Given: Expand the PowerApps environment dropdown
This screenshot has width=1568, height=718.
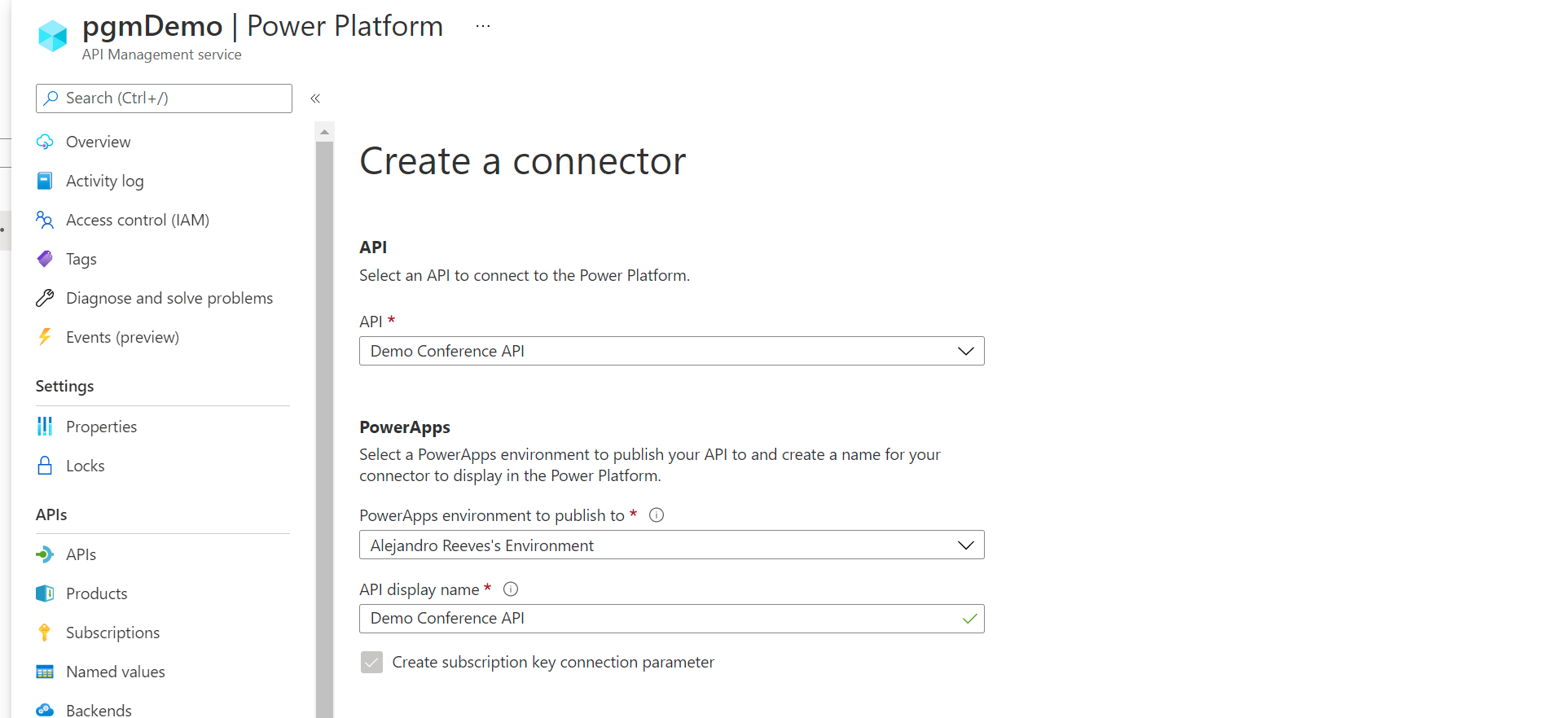Looking at the screenshot, I should [x=671, y=545].
